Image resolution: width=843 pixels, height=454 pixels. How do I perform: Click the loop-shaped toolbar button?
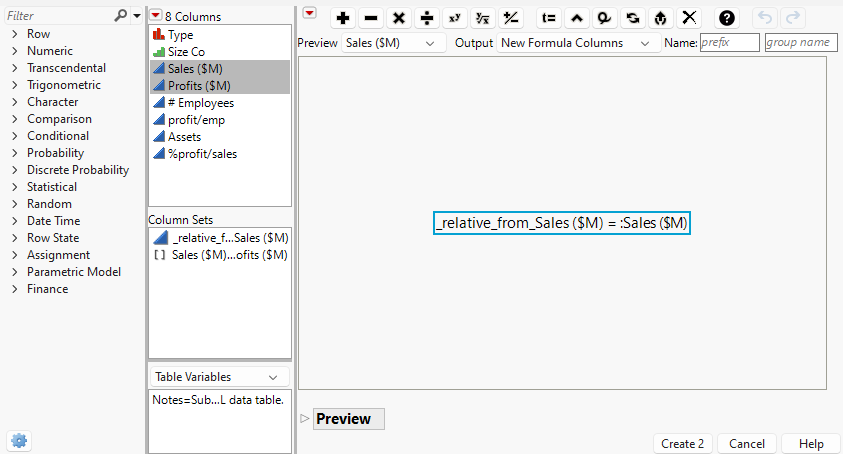point(604,18)
